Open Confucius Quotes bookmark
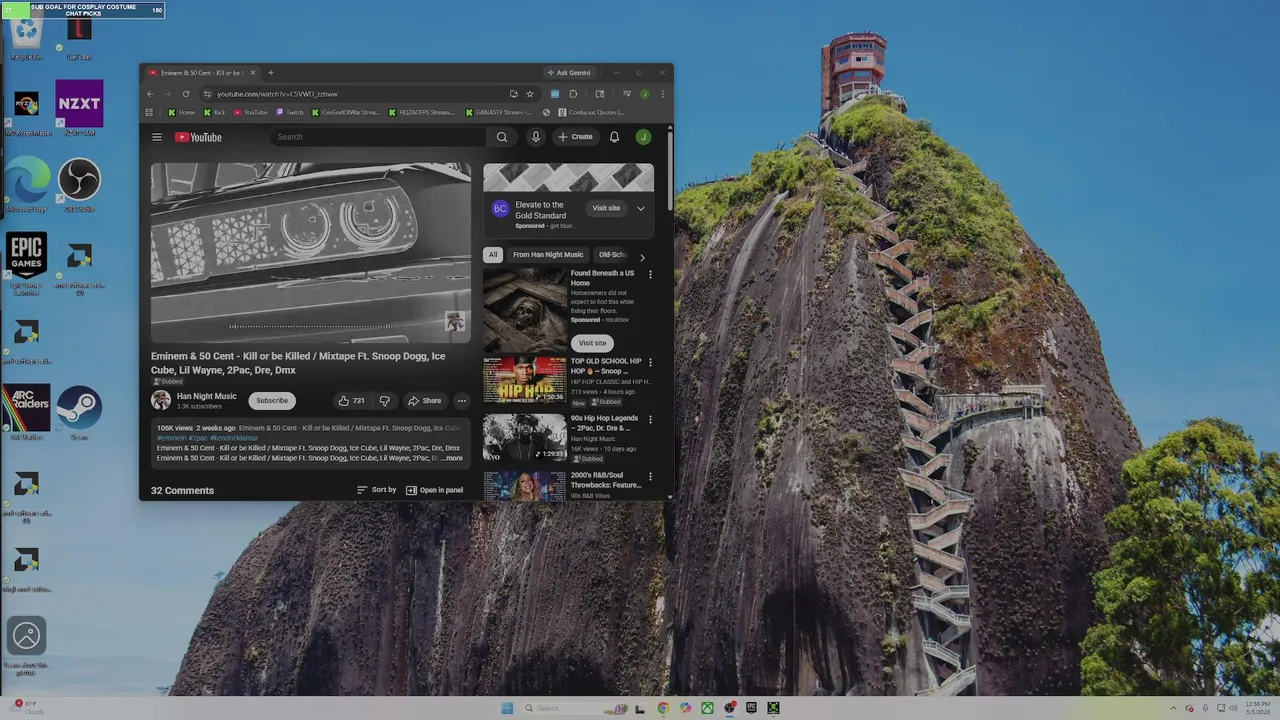This screenshot has width=1280, height=720. click(x=591, y=112)
